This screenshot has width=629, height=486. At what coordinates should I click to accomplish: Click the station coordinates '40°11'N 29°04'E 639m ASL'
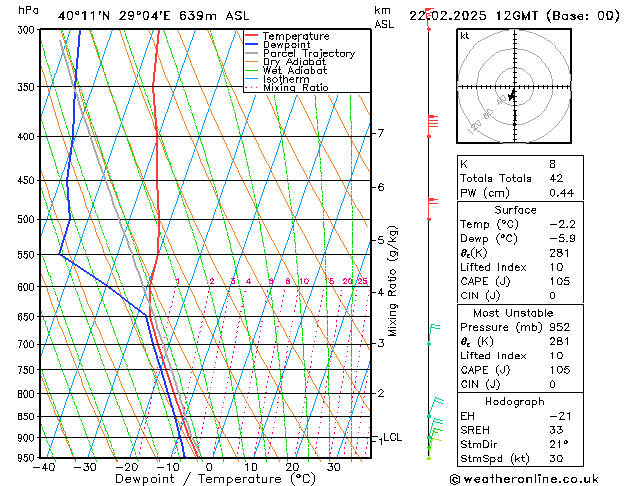click(153, 16)
